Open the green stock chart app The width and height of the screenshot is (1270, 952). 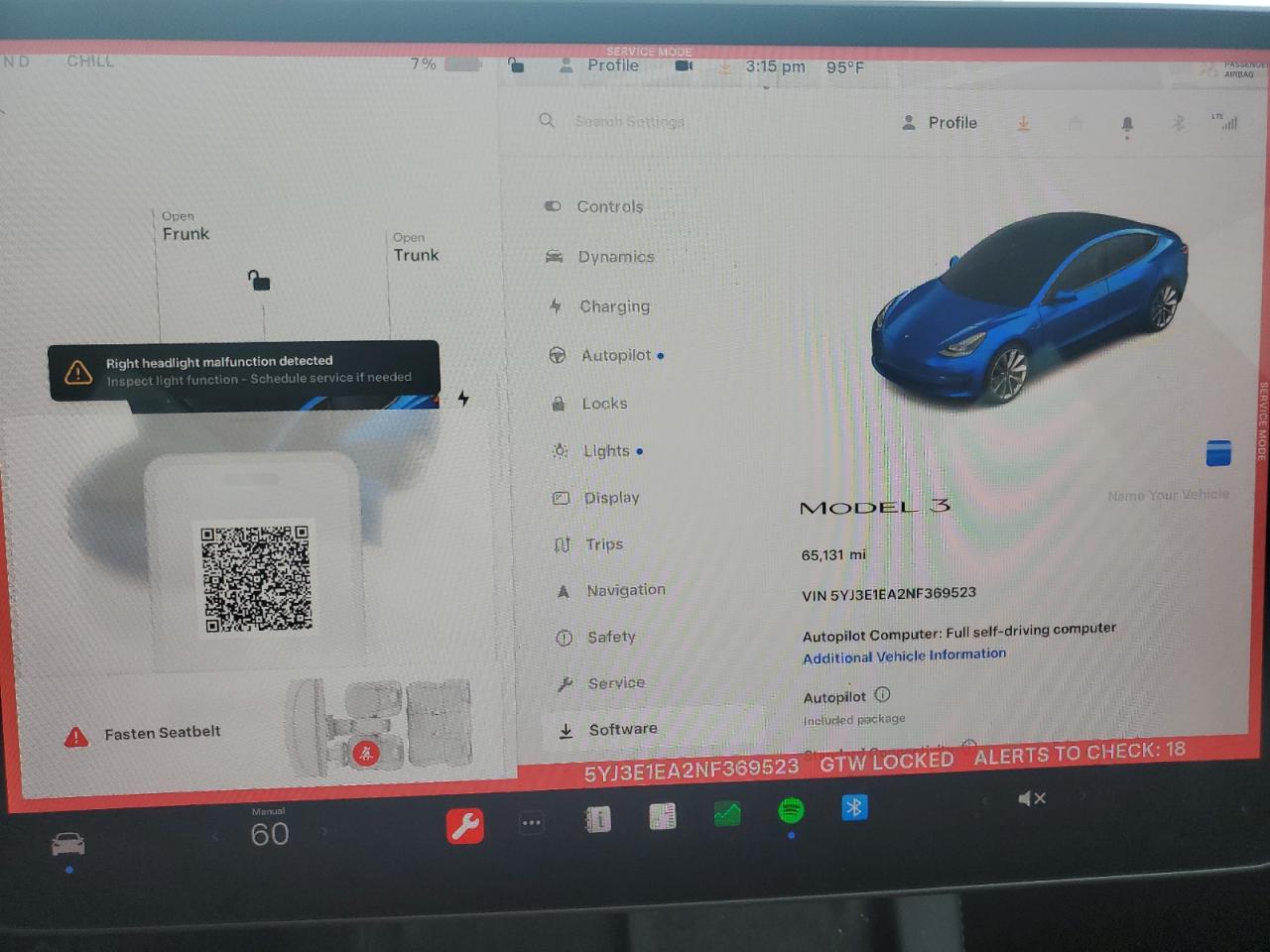[x=727, y=815]
